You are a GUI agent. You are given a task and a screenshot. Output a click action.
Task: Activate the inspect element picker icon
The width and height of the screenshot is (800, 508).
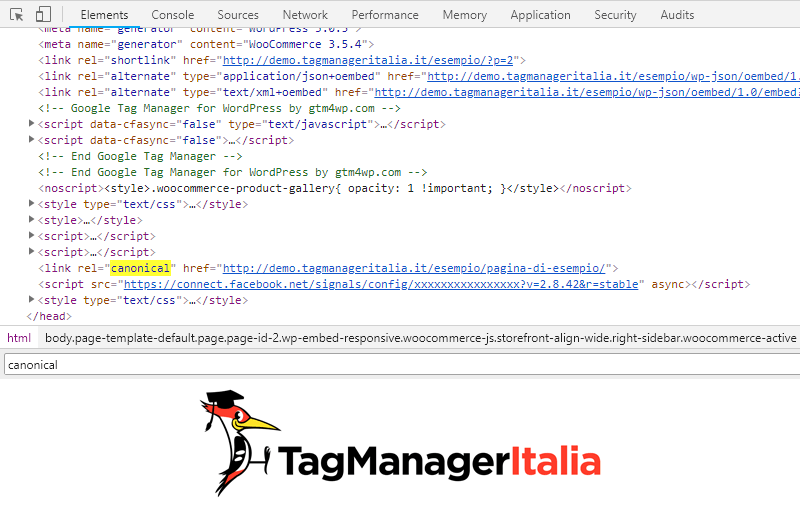coord(16,15)
